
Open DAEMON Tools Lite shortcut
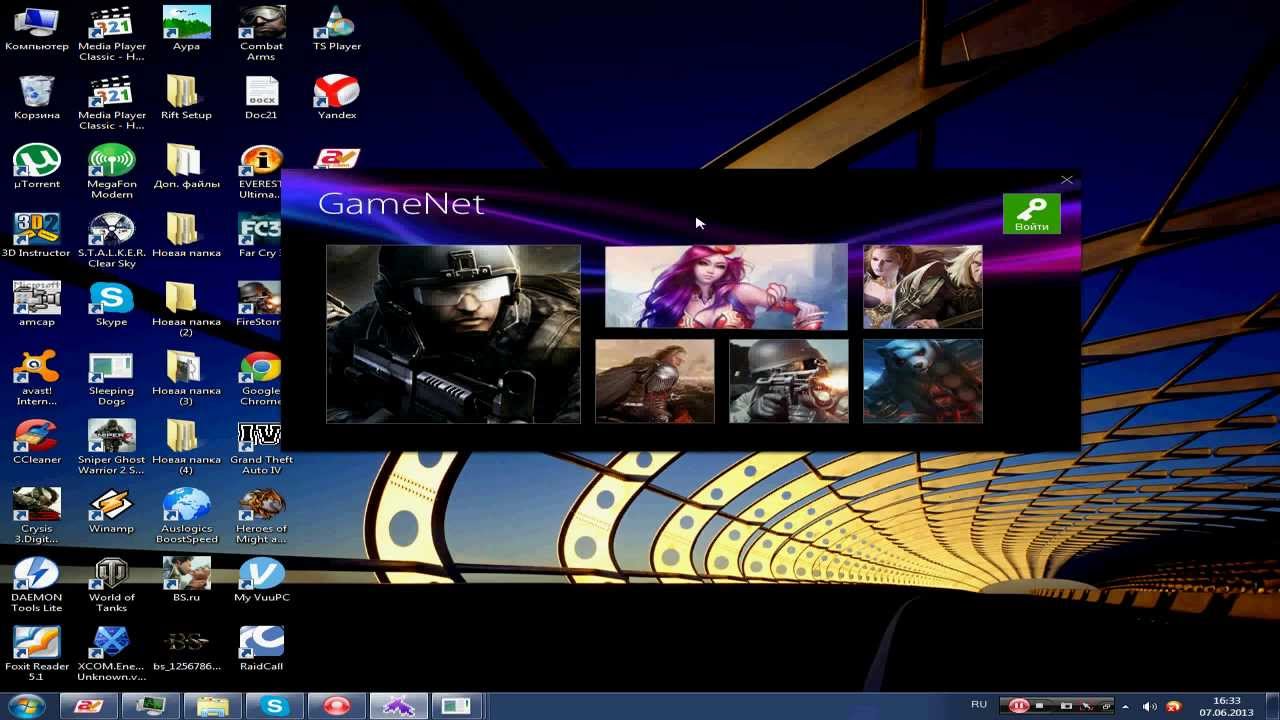(x=37, y=585)
